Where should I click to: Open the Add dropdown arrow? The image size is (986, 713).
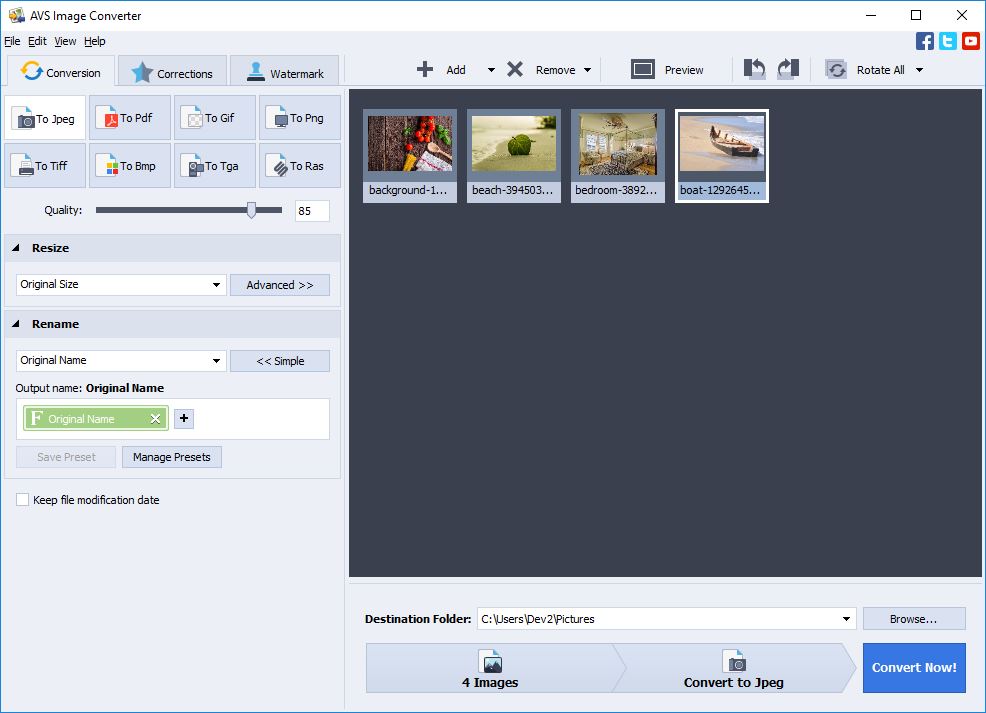tap(491, 70)
